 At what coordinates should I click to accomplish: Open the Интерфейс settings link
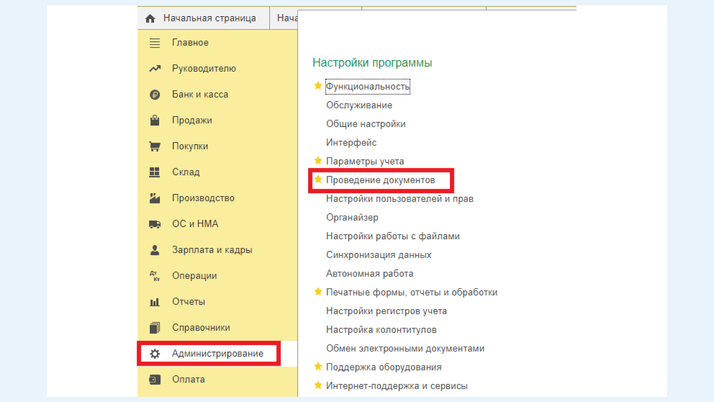click(x=351, y=142)
